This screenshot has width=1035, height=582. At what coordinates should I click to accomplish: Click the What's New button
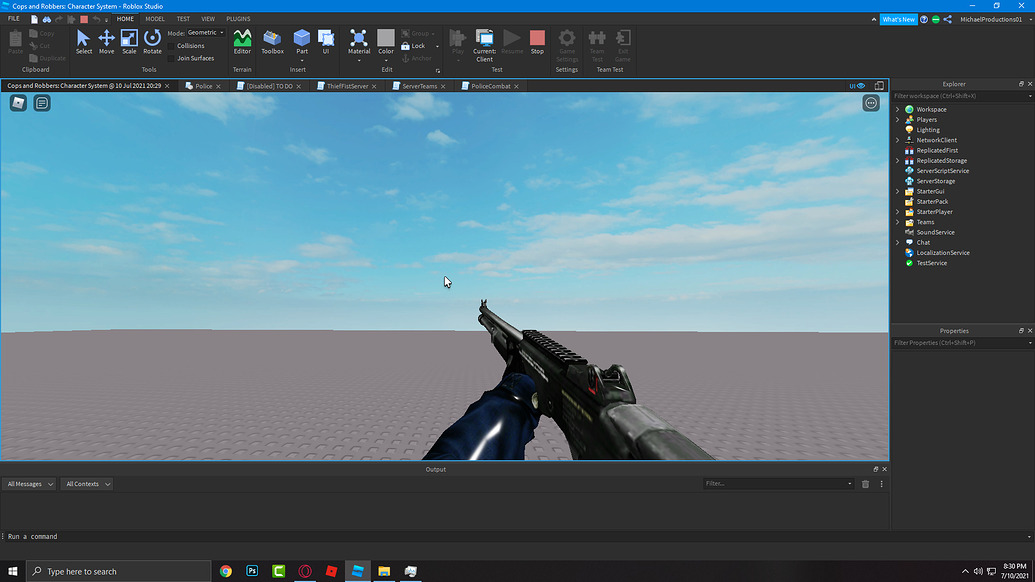[898, 19]
